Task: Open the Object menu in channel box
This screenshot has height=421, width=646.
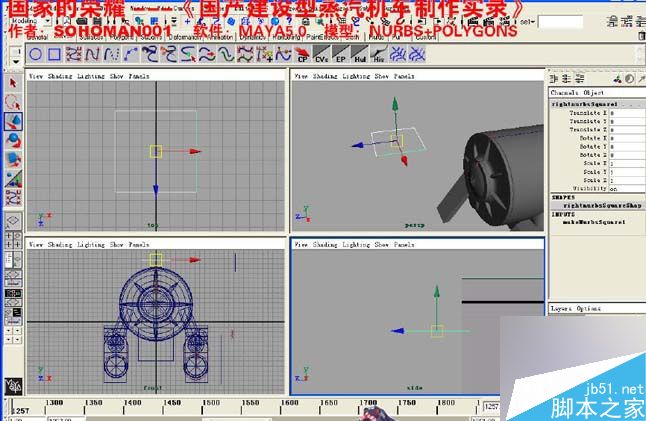Action: pyautogui.click(x=594, y=92)
